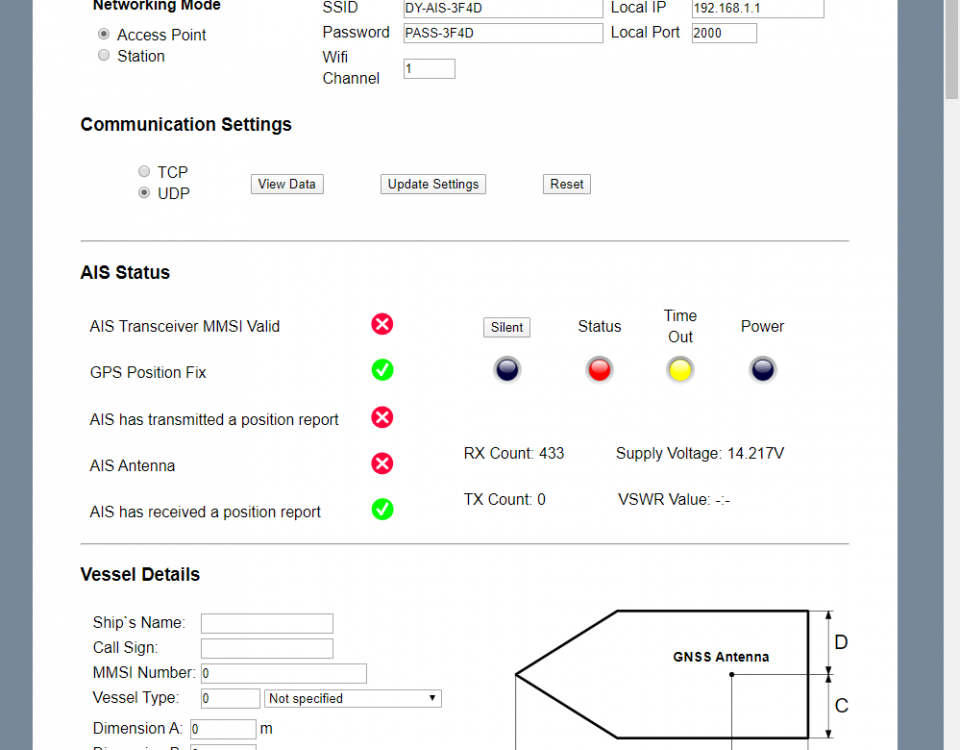Image resolution: width=960 pixels, height=750 pixels.
Task: Click the received position report green check icon
Action: (382, 509)
